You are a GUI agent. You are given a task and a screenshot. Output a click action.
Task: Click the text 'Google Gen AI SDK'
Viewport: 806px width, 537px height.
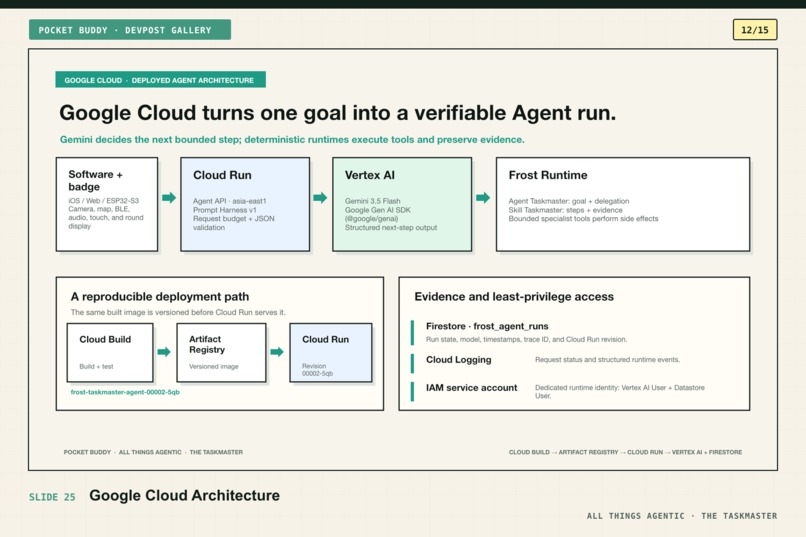coord(378,210)
